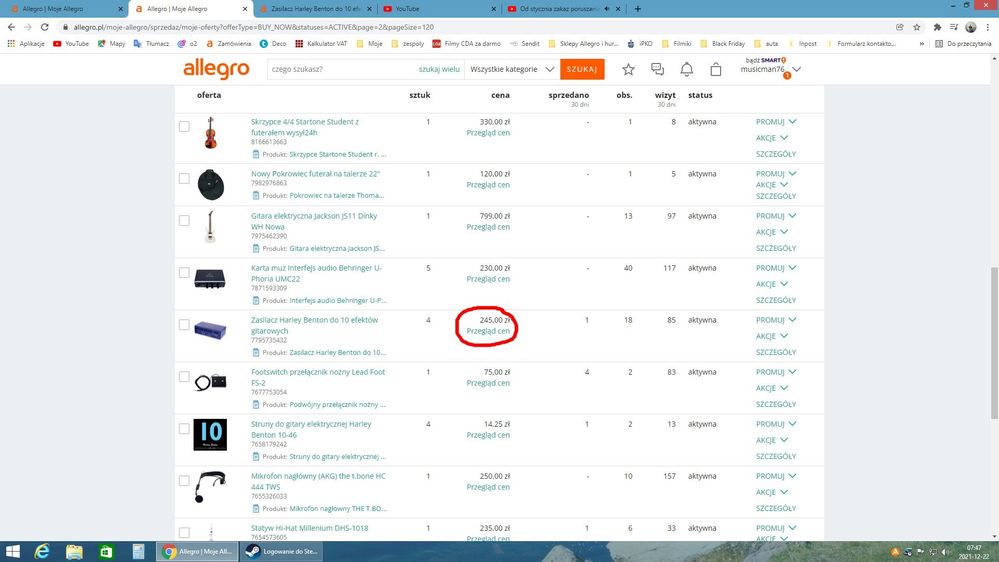This screenshot has height=562, width=999.
Task: Click the orange SZUKAJ button
Action: (582, 69)
